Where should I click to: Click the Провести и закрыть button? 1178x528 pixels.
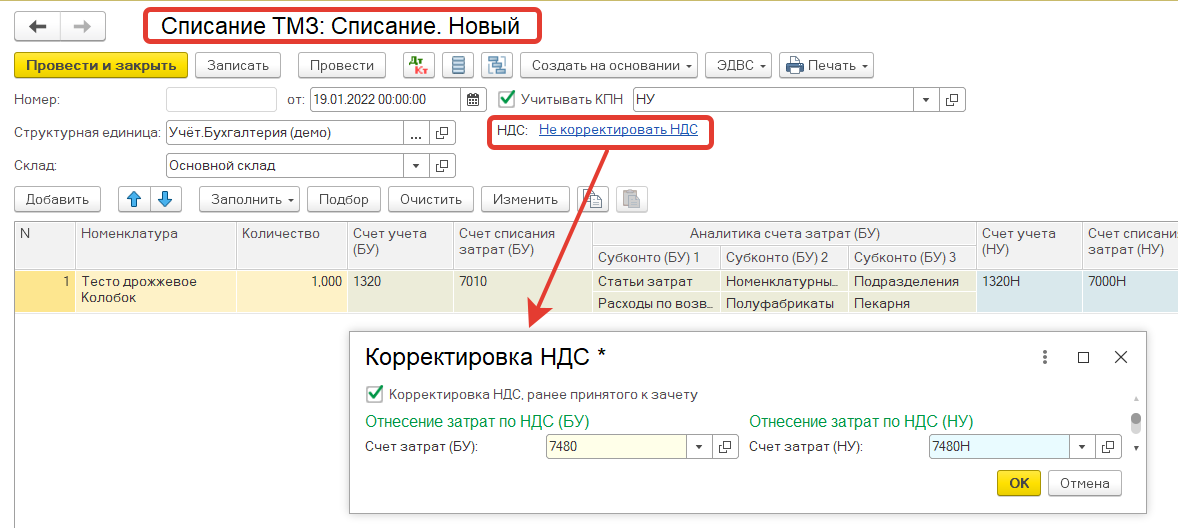(100, 66)
